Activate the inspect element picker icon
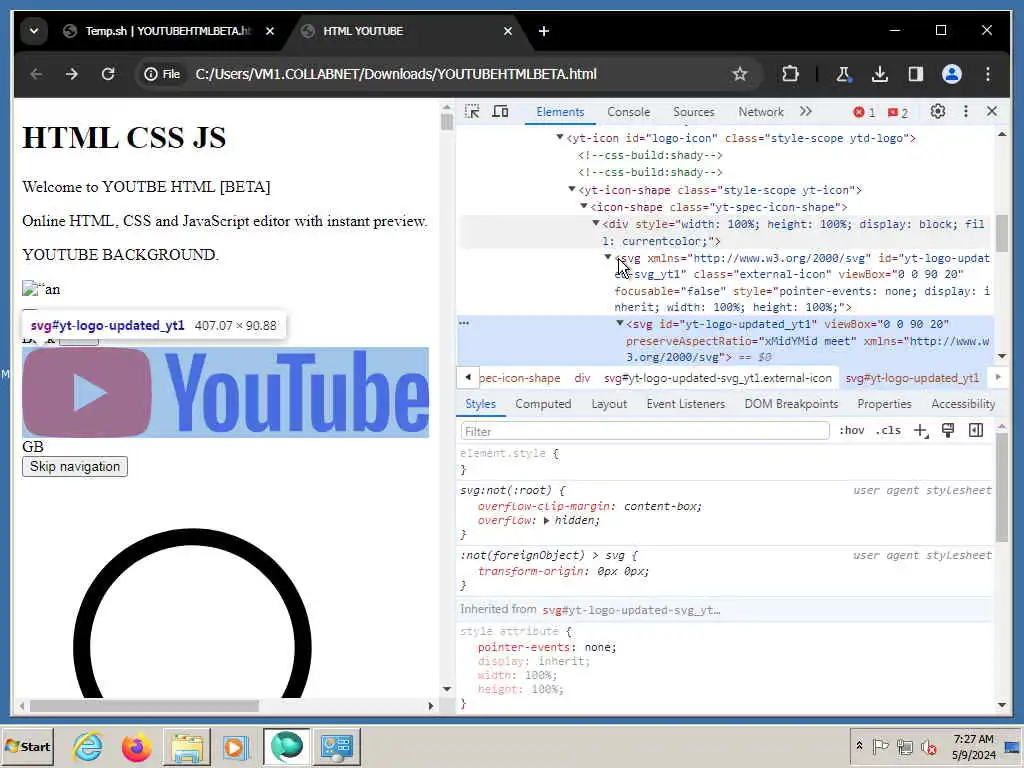 click(x=472, y=112)
